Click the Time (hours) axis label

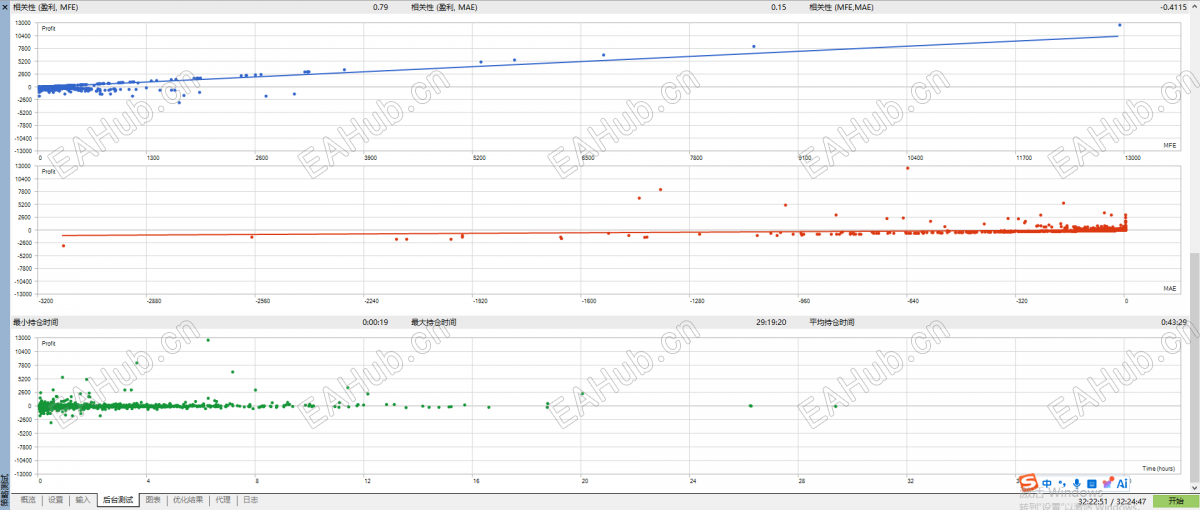coord(1157,467)
